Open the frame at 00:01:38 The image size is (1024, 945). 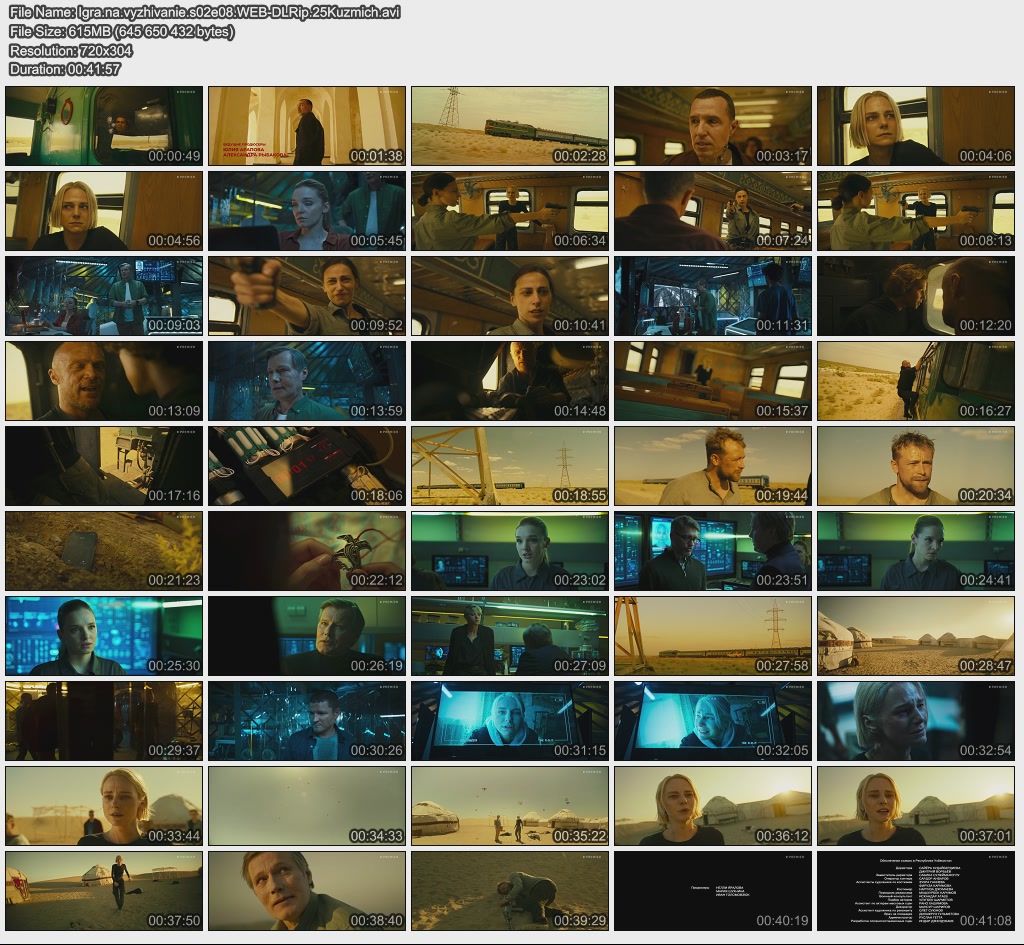tap(307, 126)
